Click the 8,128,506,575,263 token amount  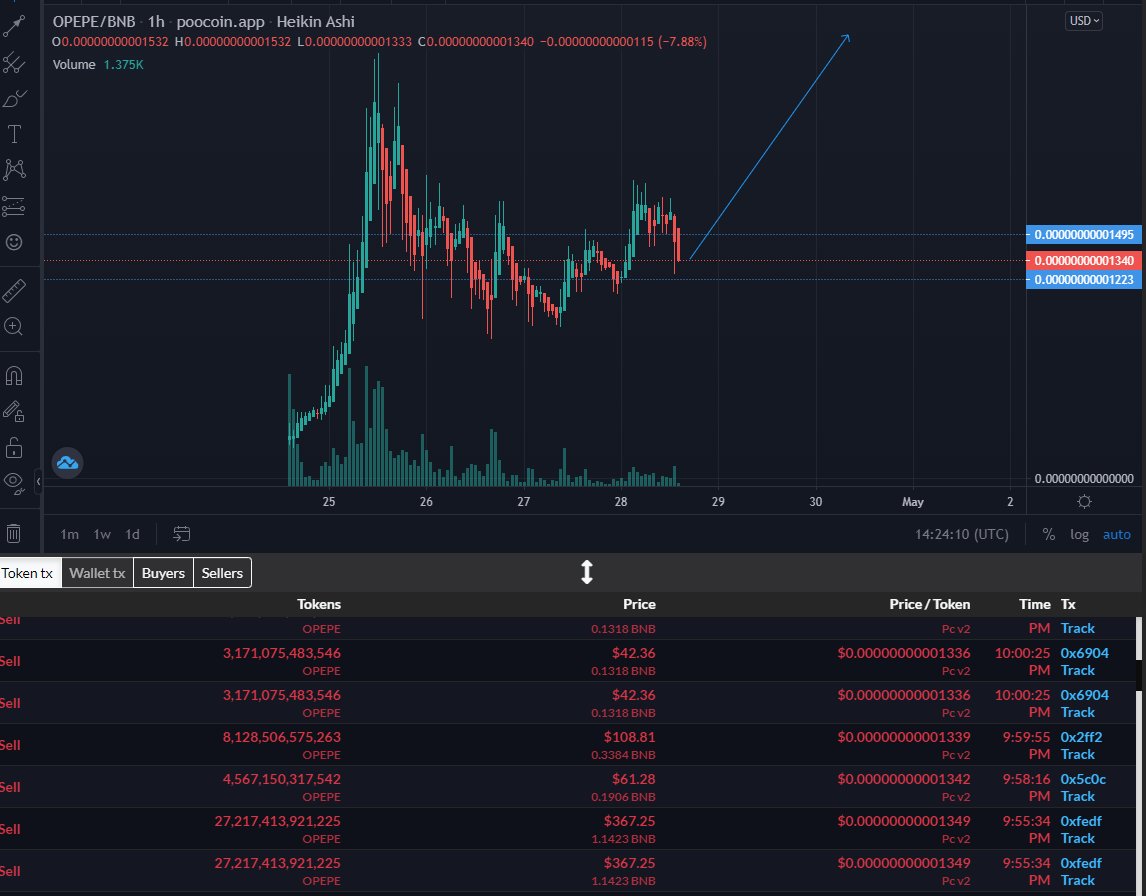coord(281,737)
